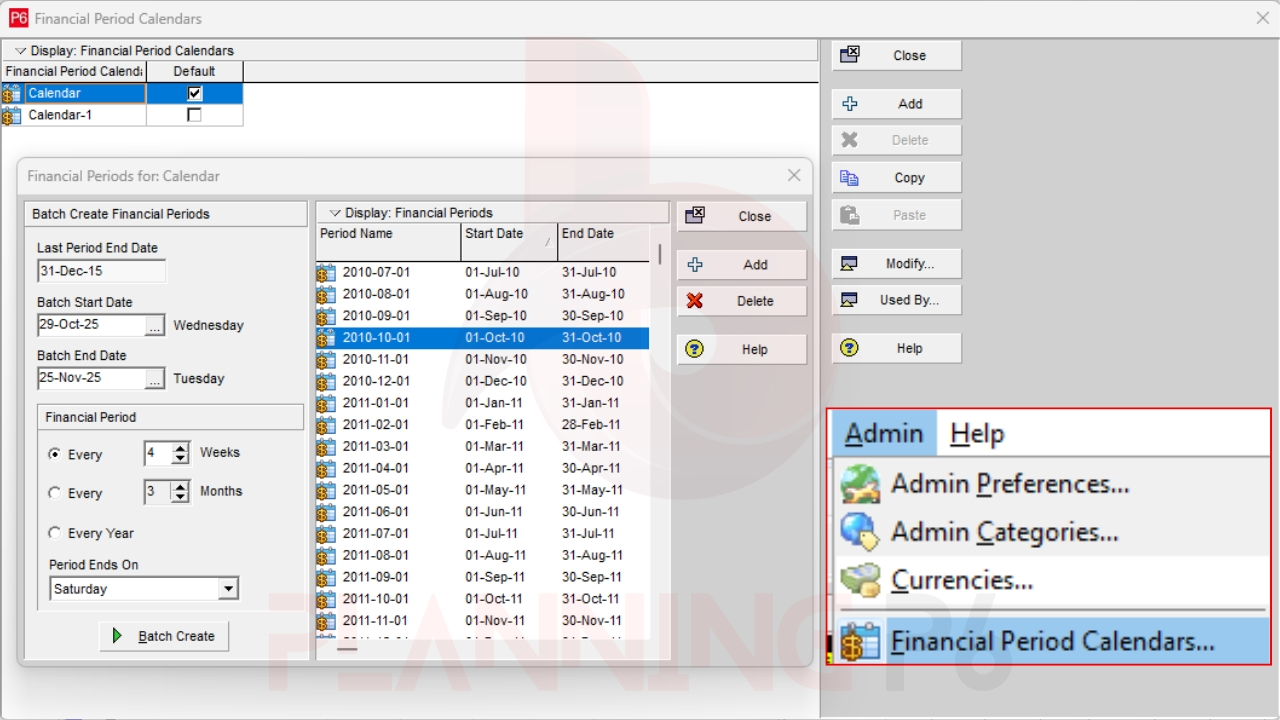
Task: Open the Help menu in menu bar
Action: [976, 434]
